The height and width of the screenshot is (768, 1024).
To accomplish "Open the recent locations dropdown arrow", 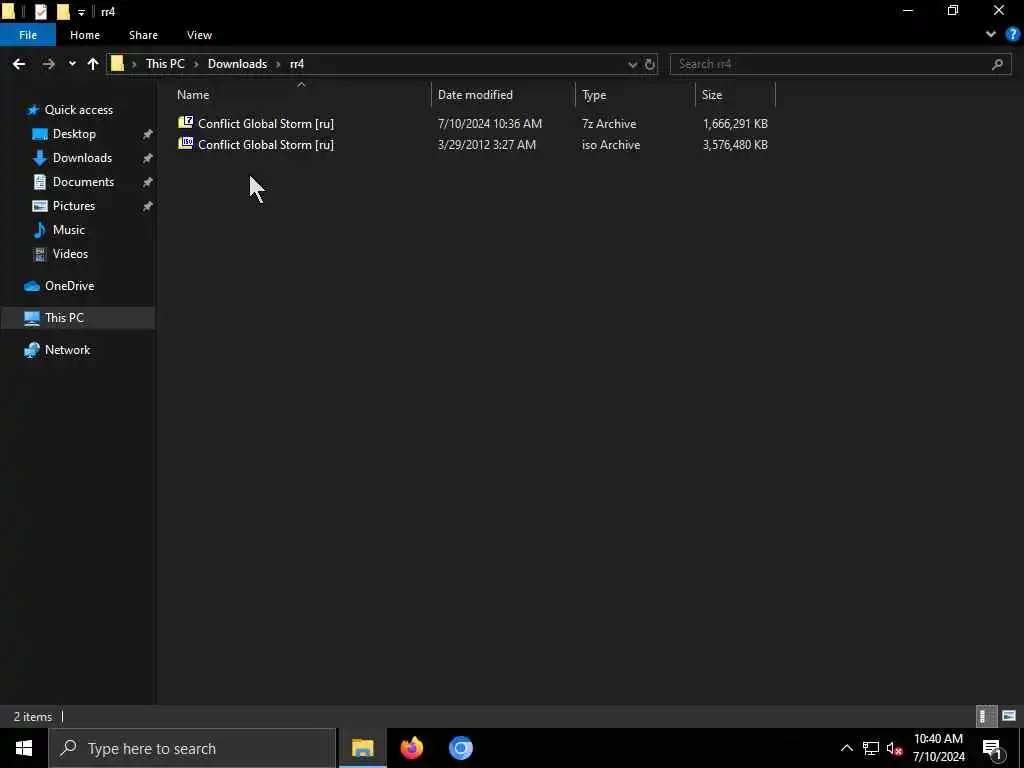I will coord(72,64).
